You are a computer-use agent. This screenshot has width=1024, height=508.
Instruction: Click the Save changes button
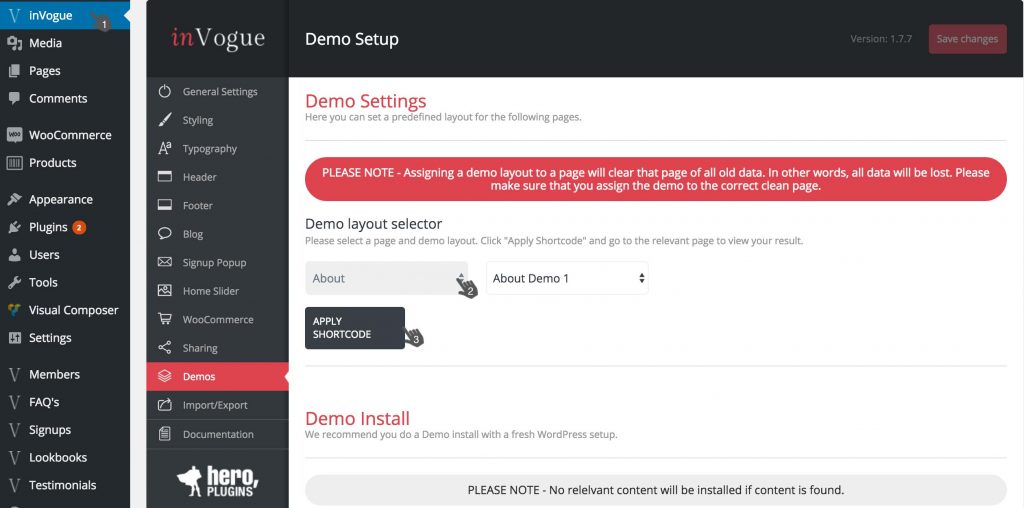tap(967, 39)
